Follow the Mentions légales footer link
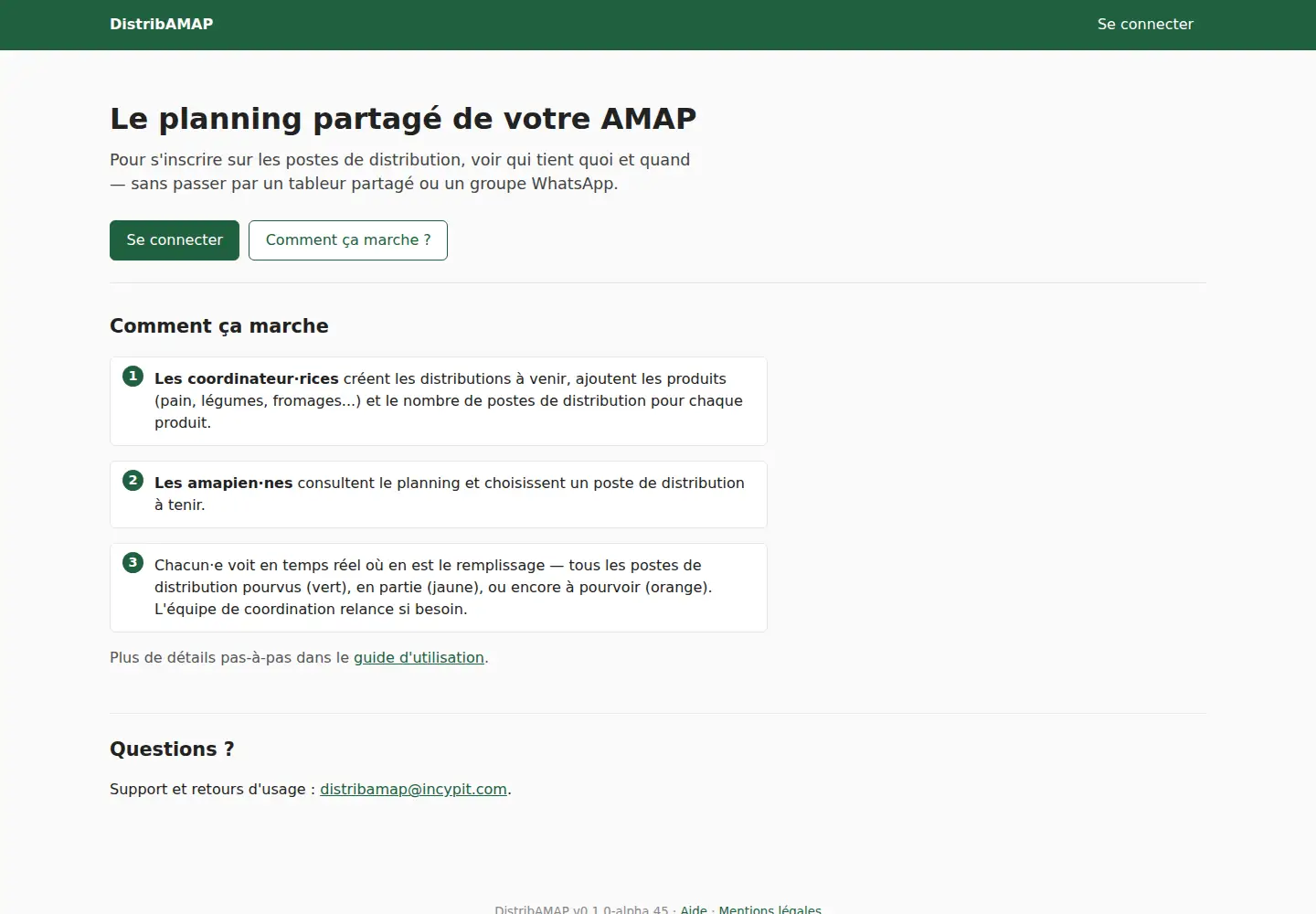1316x914 pixels. (x=769, y=909)
